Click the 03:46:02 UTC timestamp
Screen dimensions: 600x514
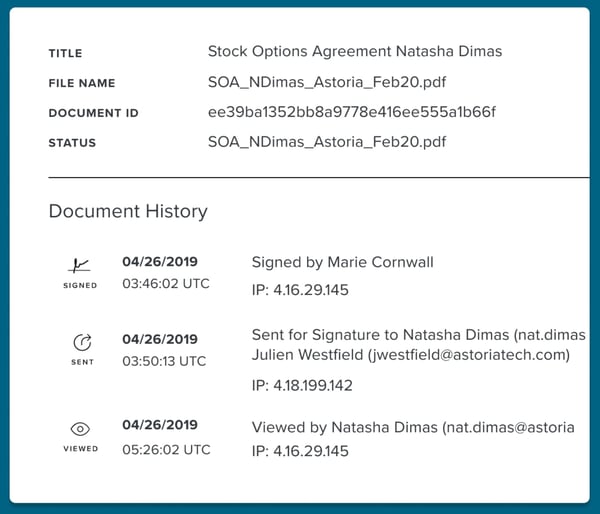point(166,284)
